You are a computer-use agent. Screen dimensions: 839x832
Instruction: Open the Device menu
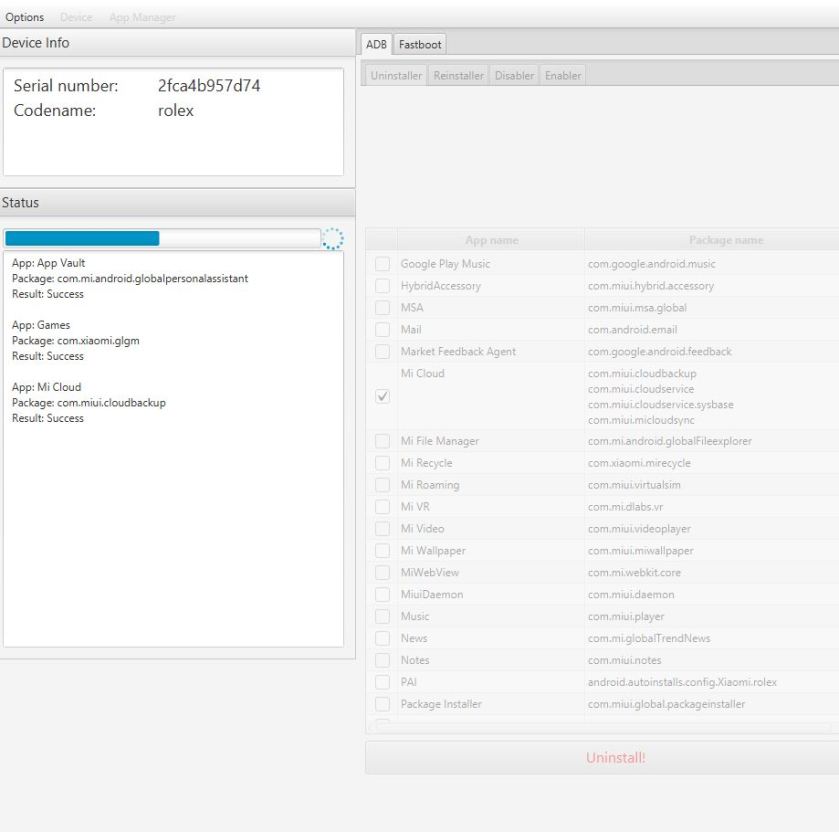[x=77, y=18]
